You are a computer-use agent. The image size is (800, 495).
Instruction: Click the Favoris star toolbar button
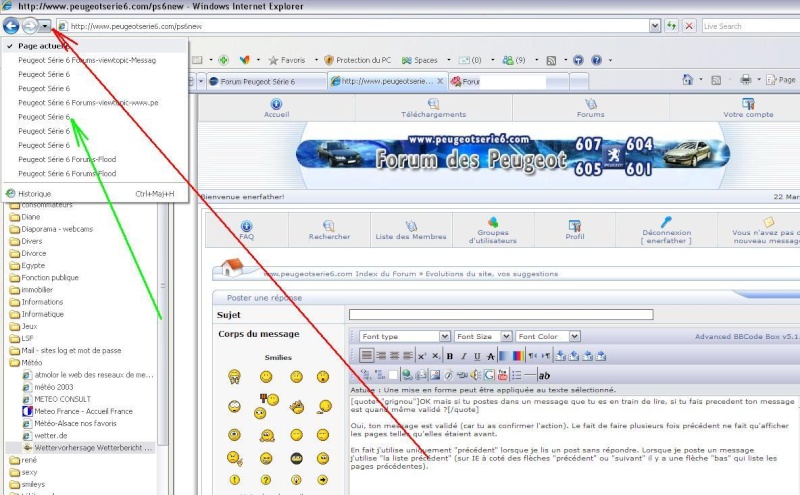[287, 60]
